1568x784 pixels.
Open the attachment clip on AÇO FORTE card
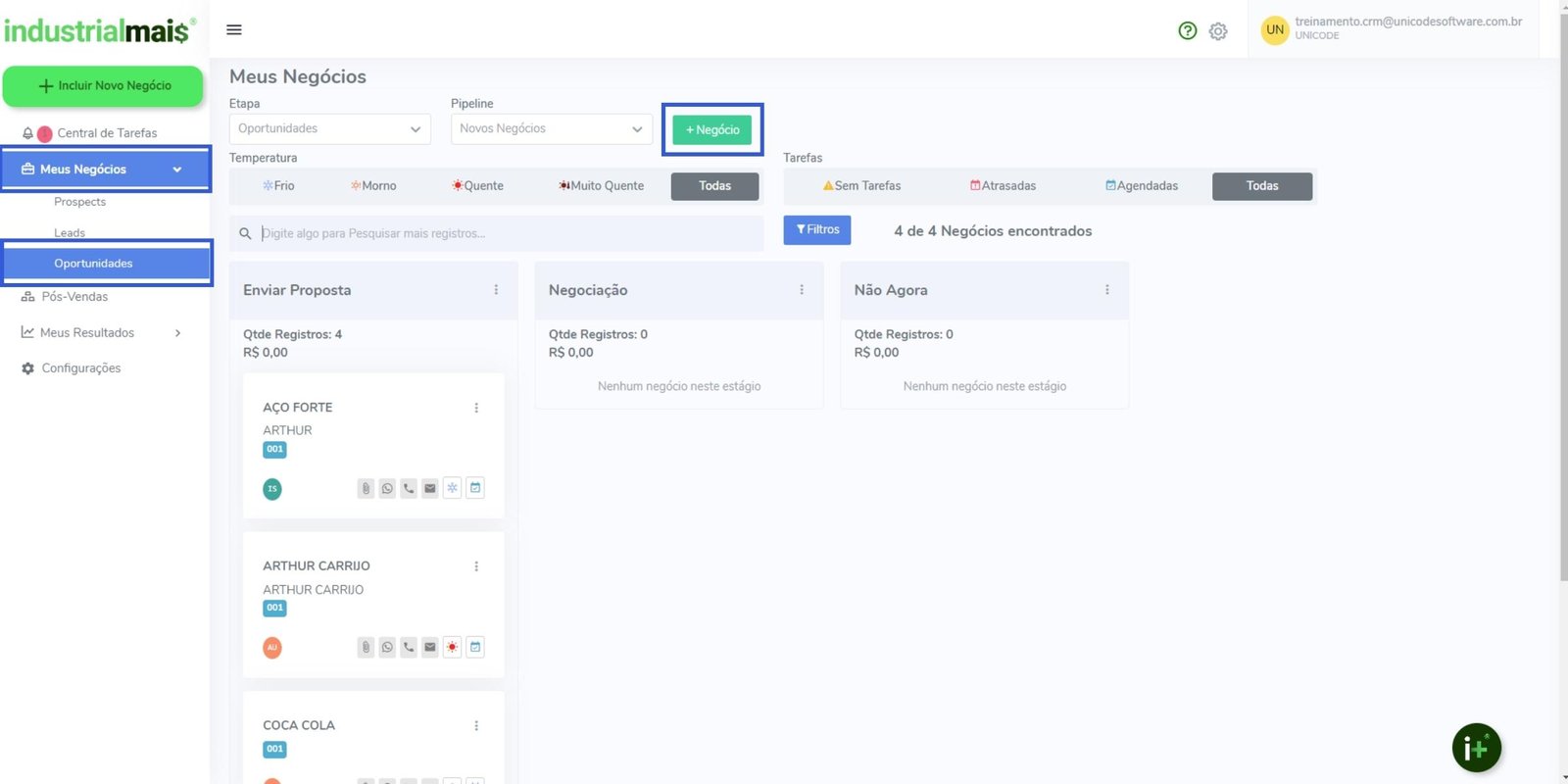coord(366,488)
